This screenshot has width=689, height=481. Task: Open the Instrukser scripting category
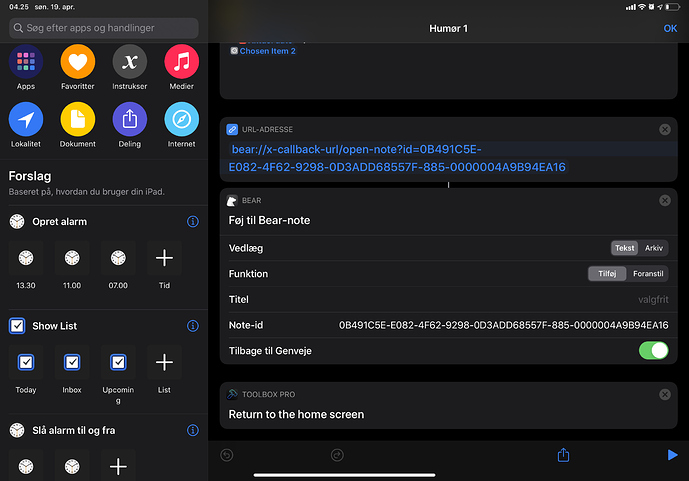[130, 67]
